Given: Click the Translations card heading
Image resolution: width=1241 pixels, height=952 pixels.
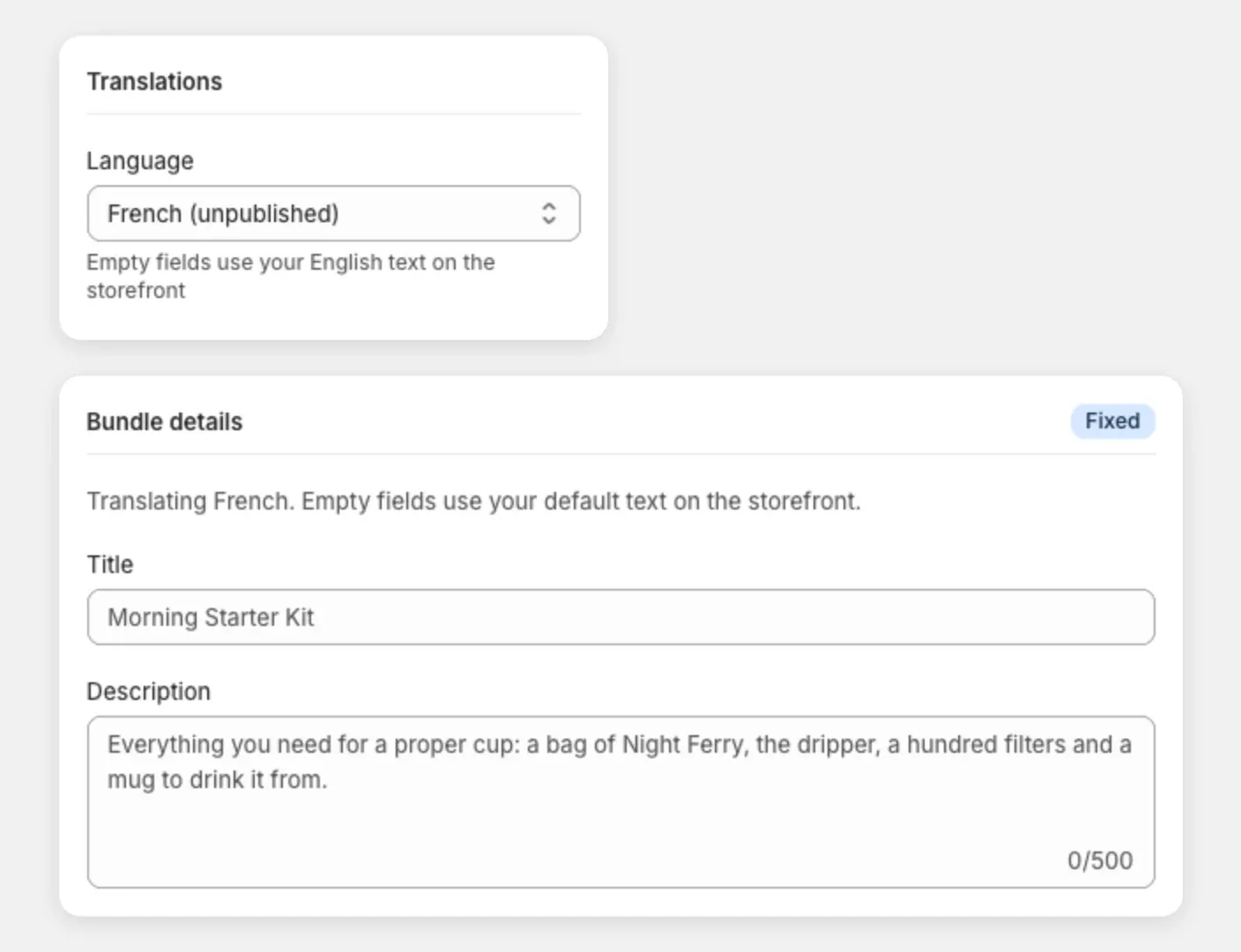Looking at the screenshot, I should [154, 82].
